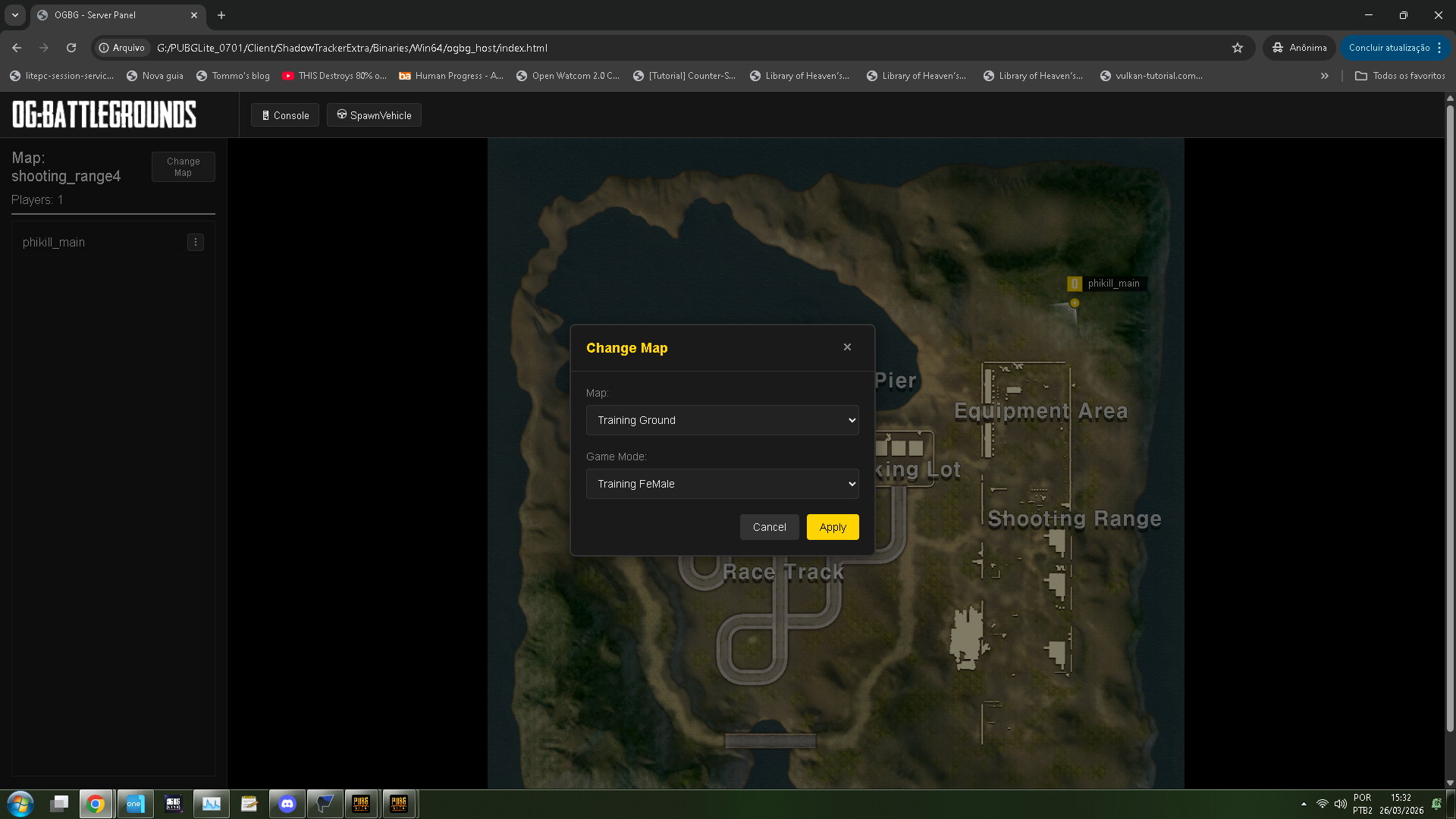Open the Tommo's blog bookmark
This screenshot has height=819, width=1456.
point(233,76)
